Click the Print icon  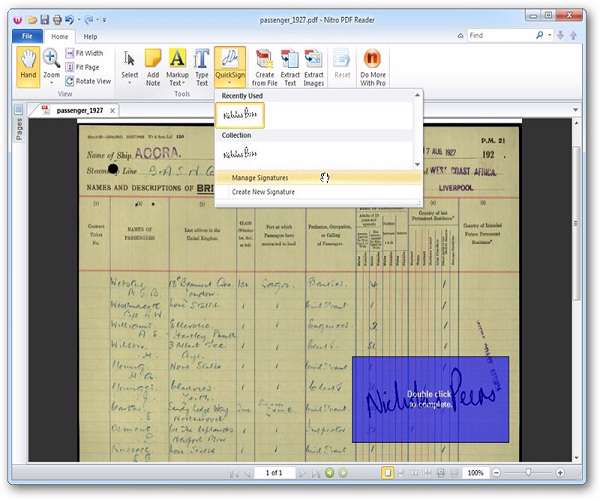coord(57,20)
